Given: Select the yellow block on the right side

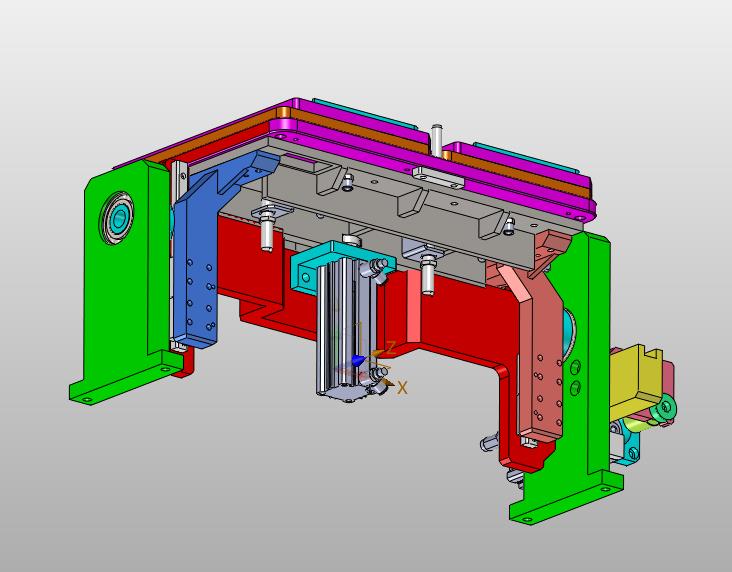Looking at the screenshot, I should pyautogui.click(x=635, y=381).
